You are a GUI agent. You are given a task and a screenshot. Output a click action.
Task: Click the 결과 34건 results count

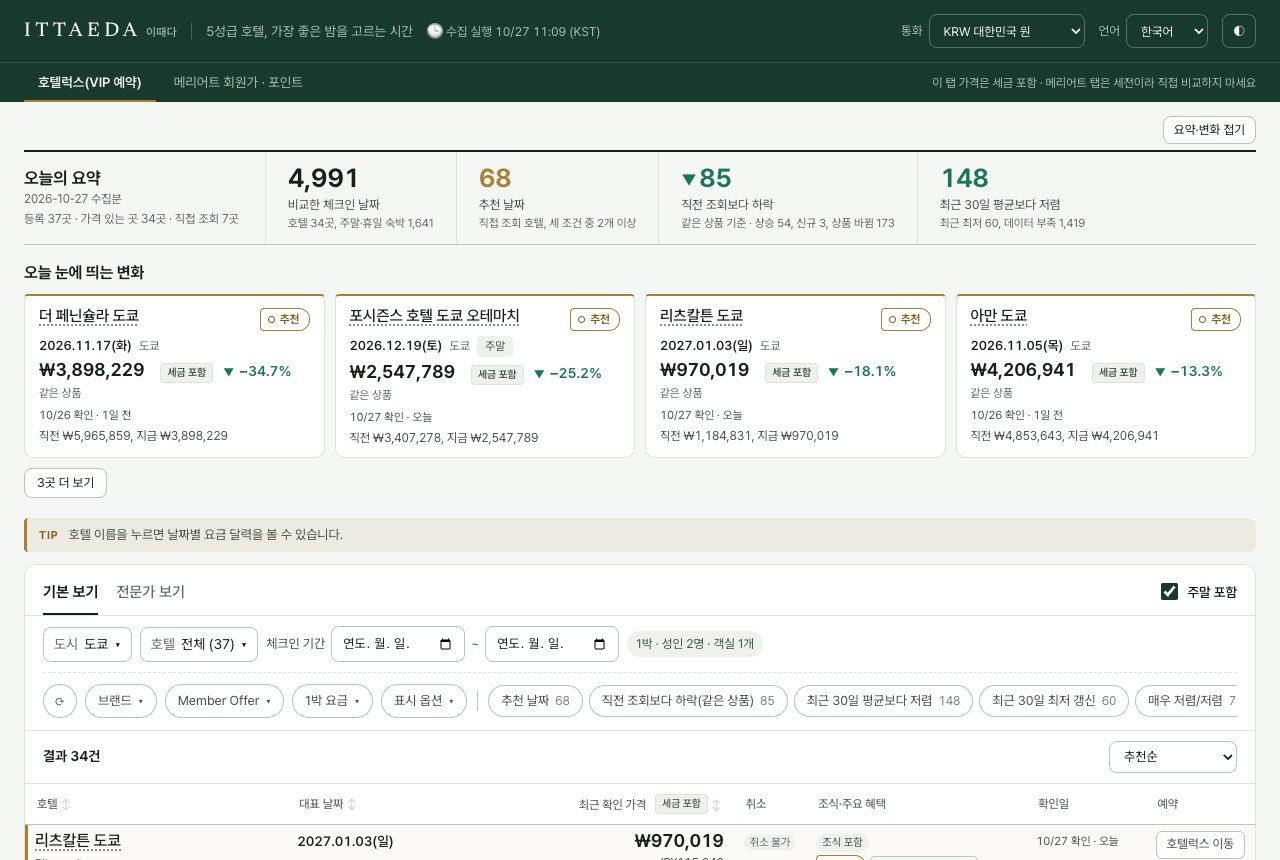coord(72,756)
